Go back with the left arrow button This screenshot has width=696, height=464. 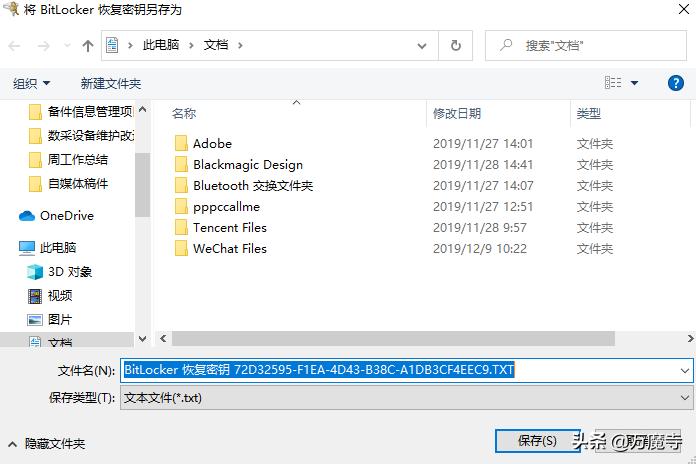15,46
